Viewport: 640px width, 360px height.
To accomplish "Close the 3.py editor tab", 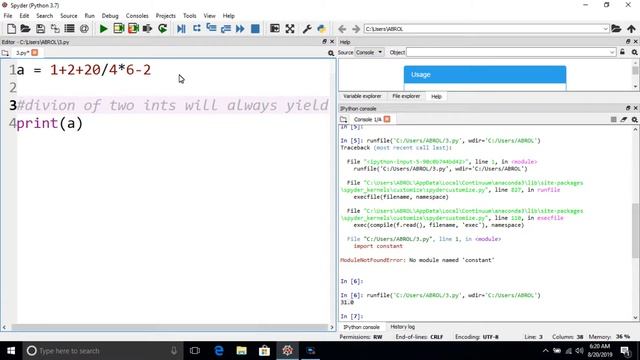I will (35, 52).
